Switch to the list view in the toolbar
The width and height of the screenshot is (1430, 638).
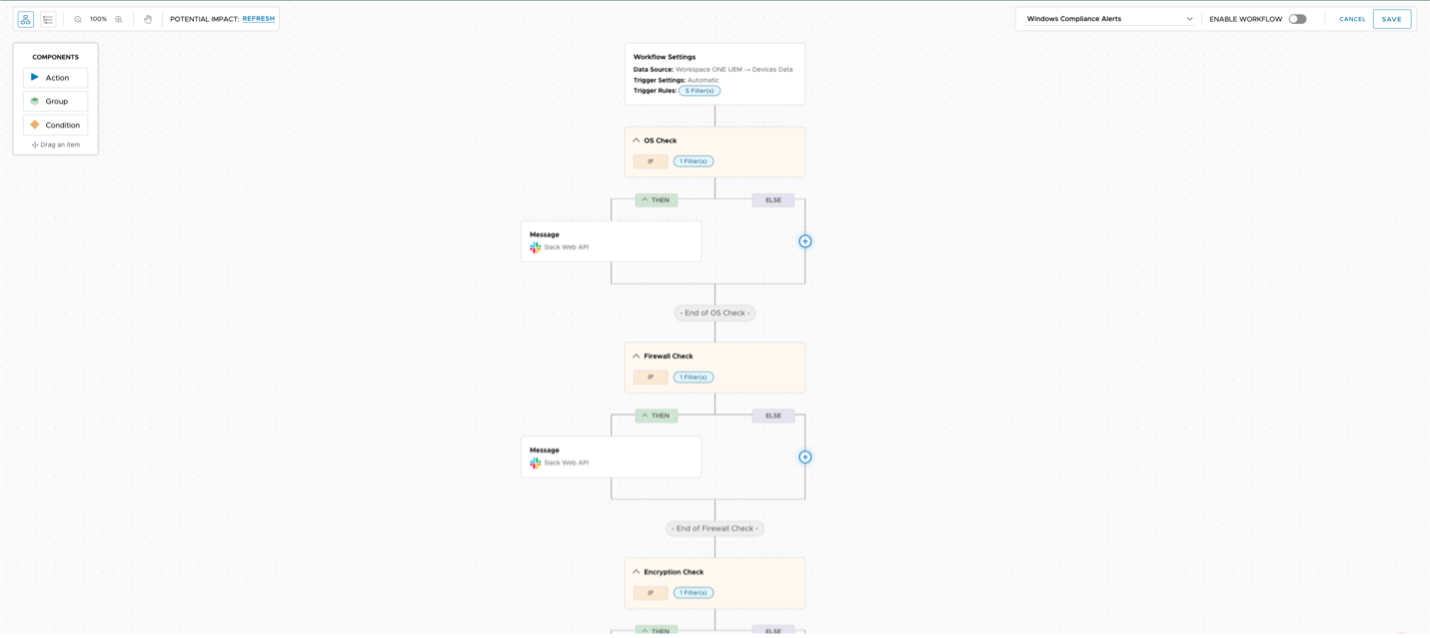(x=48, y=18)
